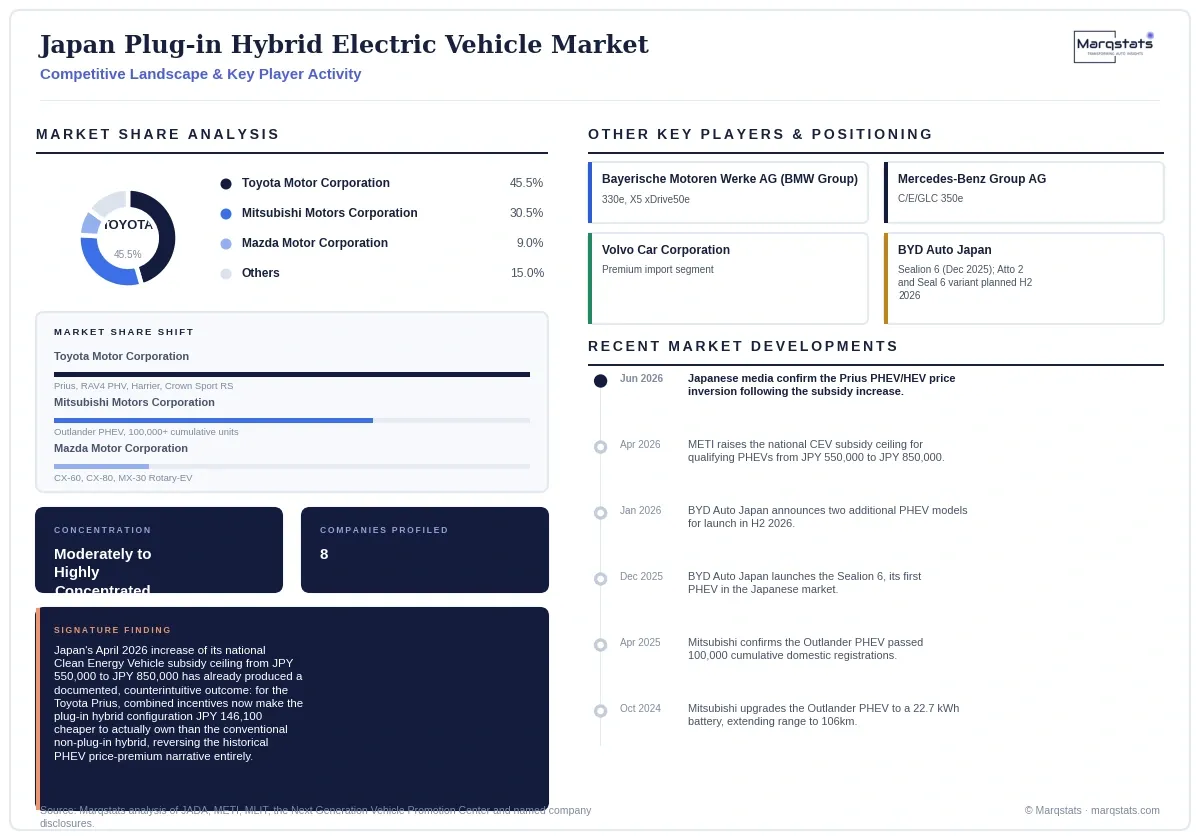1200x840 pixels.
Task: Click the Recent Market Developments heading
Action: 743,346
